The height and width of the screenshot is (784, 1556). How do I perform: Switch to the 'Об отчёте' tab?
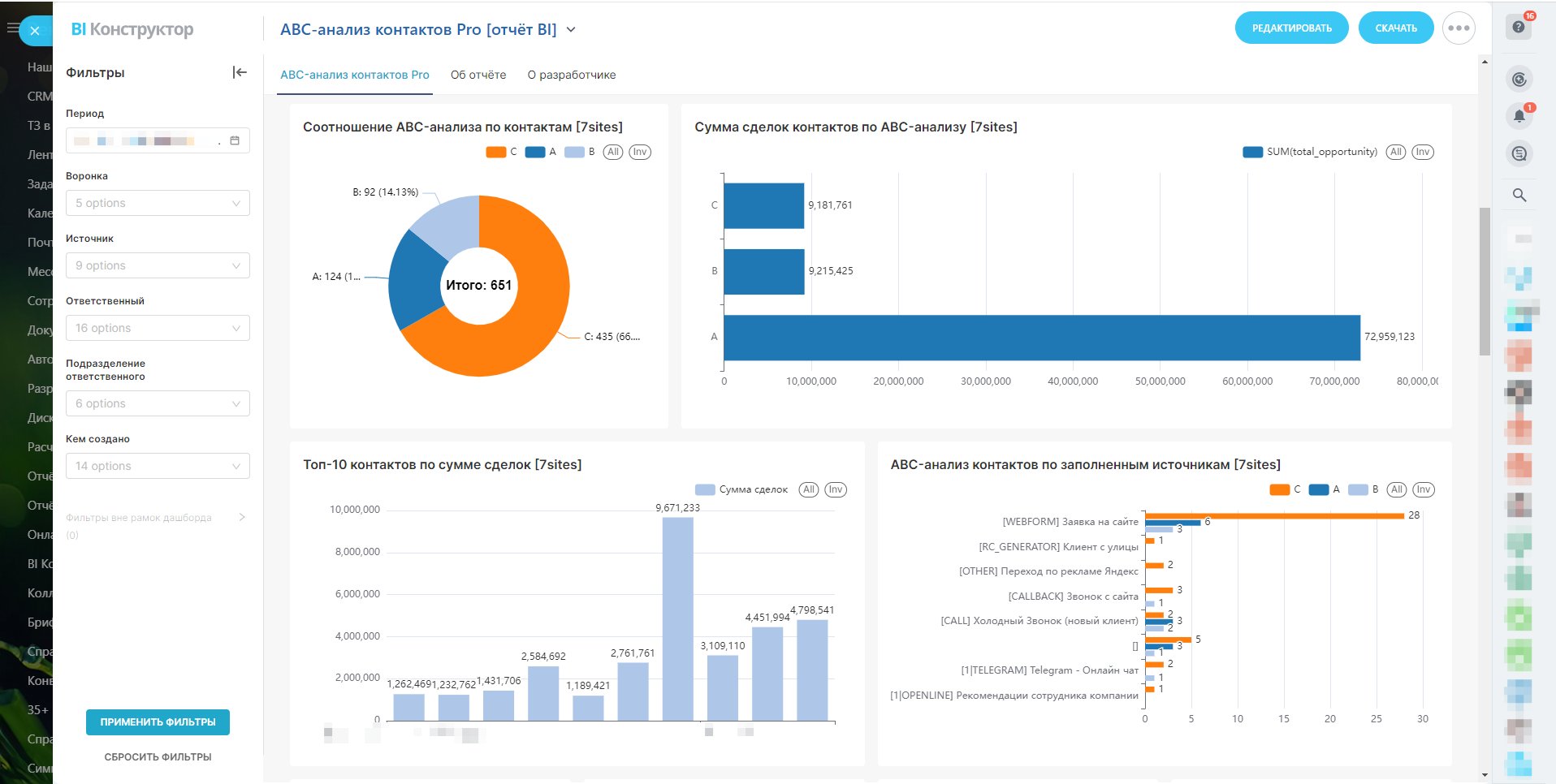click(x=478, y=75)
